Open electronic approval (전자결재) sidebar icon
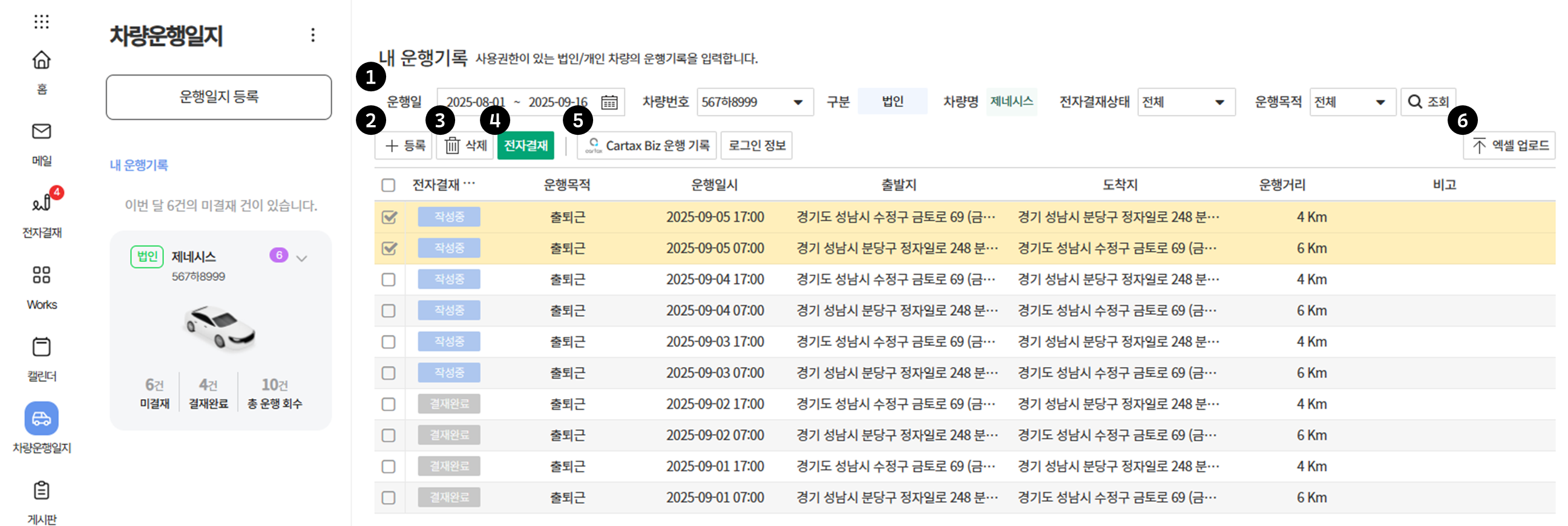Viewport: 1568px width, 526px height. click(x=41, y=203)
